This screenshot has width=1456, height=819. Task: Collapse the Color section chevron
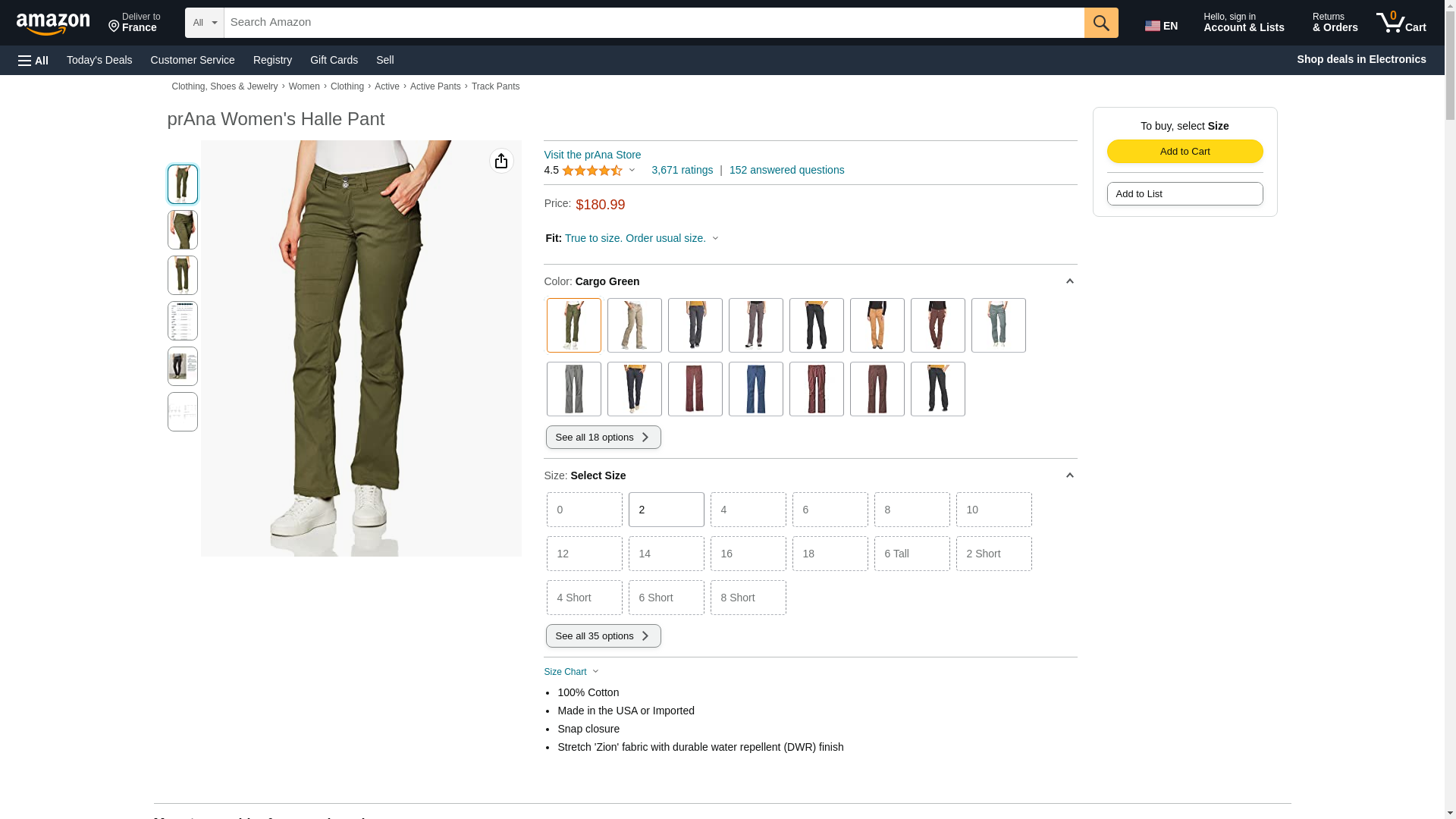tap(1069, 281)
